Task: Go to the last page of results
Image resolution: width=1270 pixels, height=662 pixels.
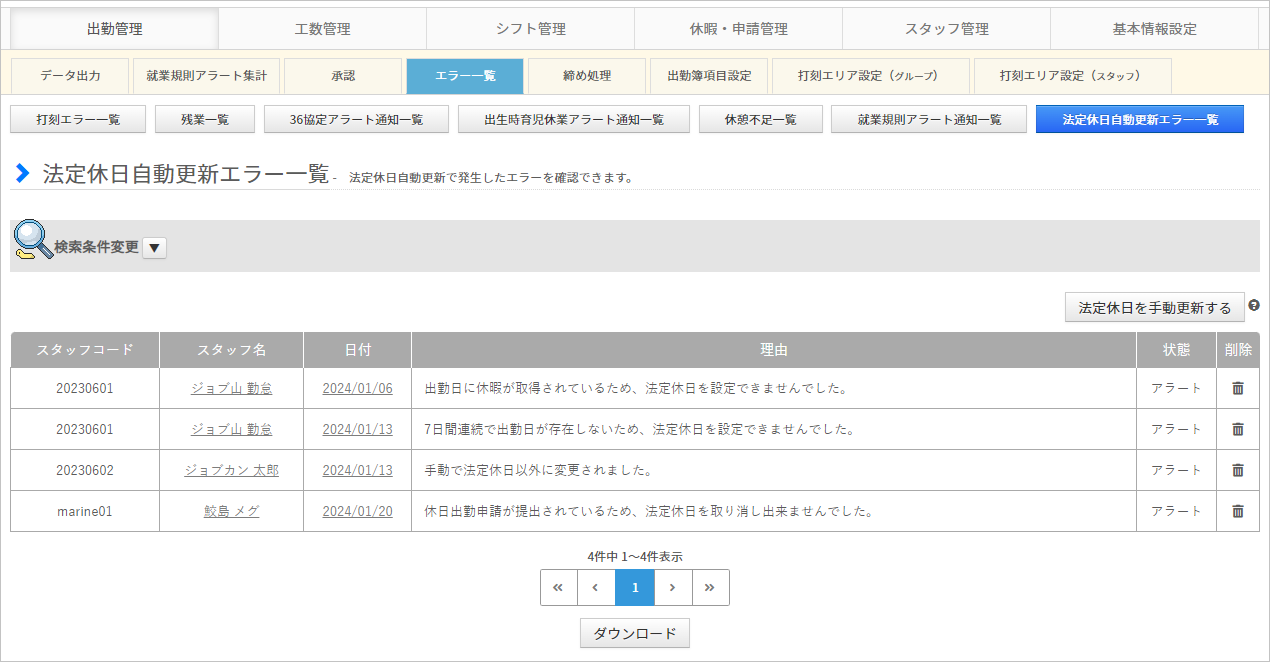Action: (710, 587)
